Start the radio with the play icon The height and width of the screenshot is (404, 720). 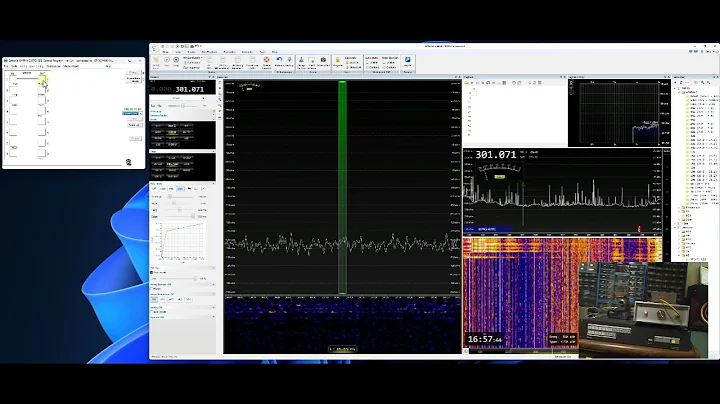167,60
